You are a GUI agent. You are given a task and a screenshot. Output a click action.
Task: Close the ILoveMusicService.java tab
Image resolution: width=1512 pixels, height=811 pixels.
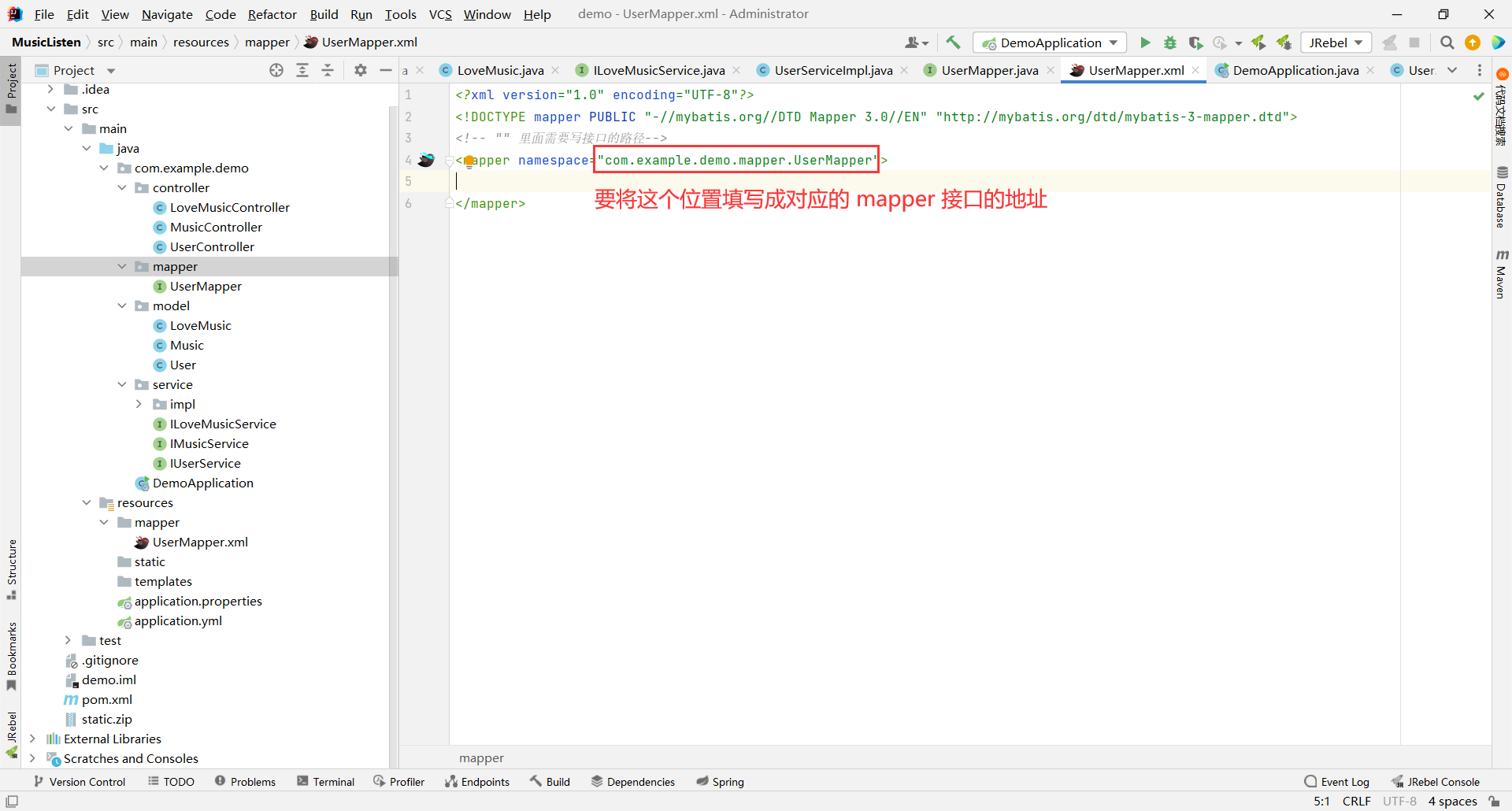pyautogui.click(x=736, y=70)
